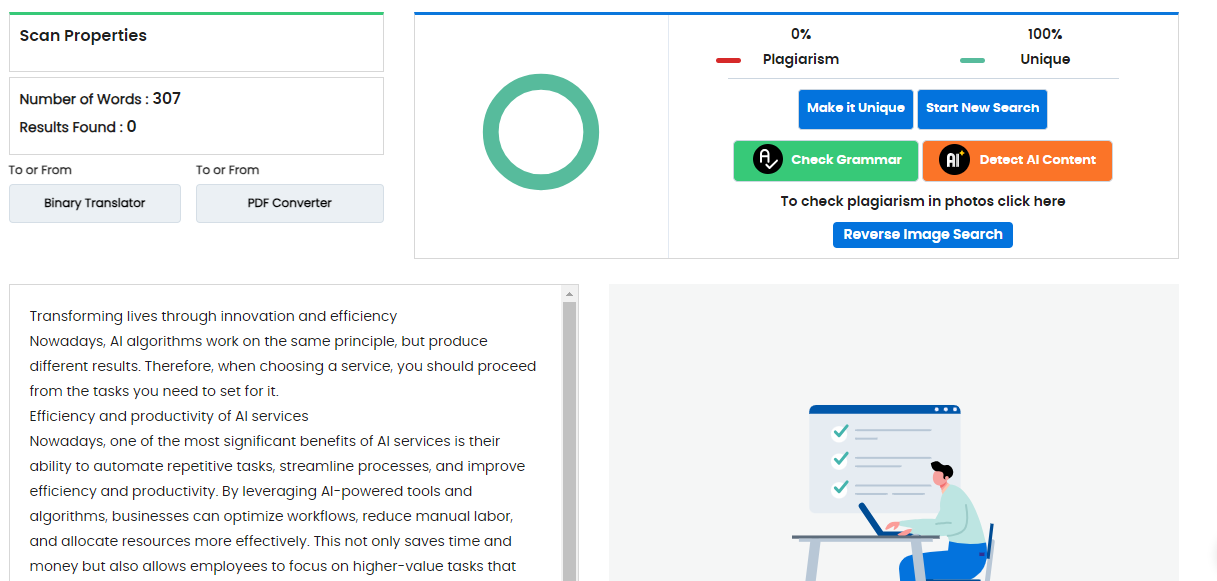
Task: Click the '0%' plagiarism value
Action: pos(801,34)
